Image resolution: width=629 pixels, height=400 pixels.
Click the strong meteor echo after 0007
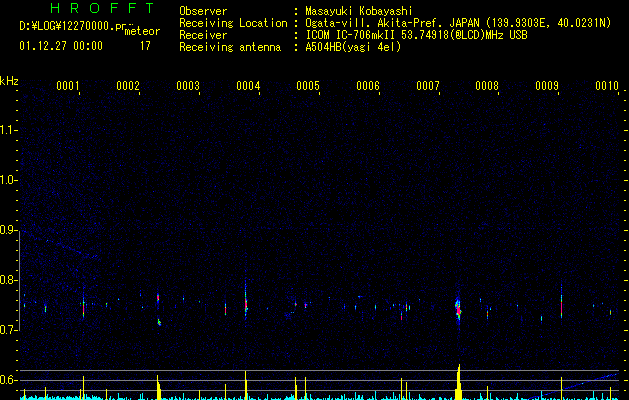[459, 309]
